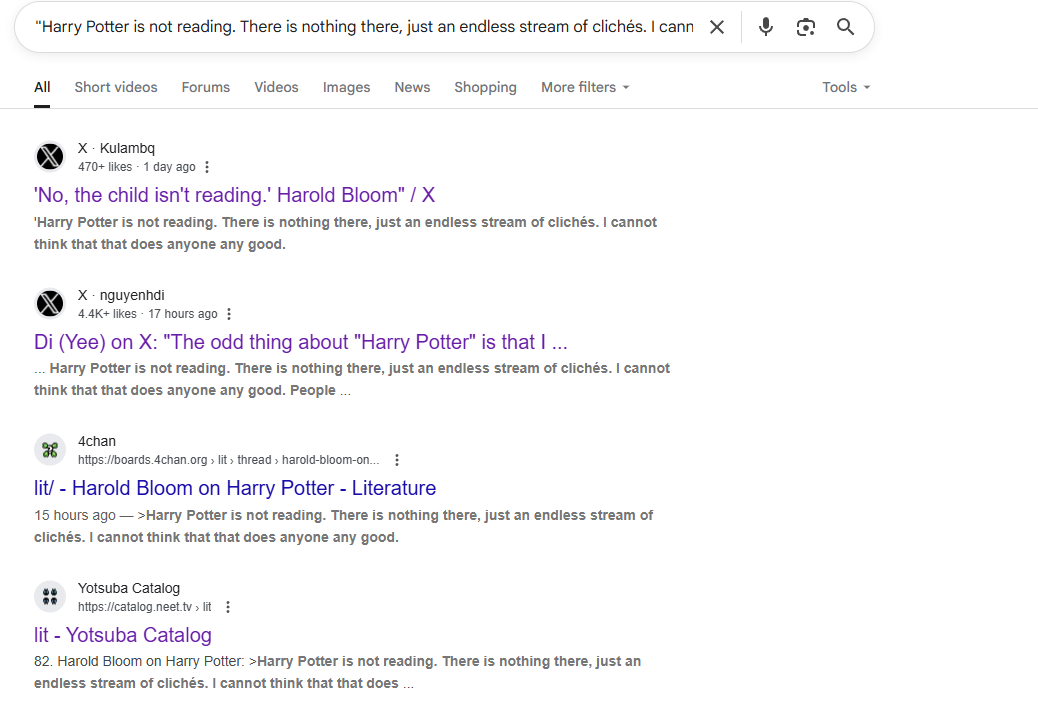Click the snippet beginning '82. Harold Bloom on Harry Potter'
Image resolution: width=1038 pixels, height=703 pixels.
[338, 672]
